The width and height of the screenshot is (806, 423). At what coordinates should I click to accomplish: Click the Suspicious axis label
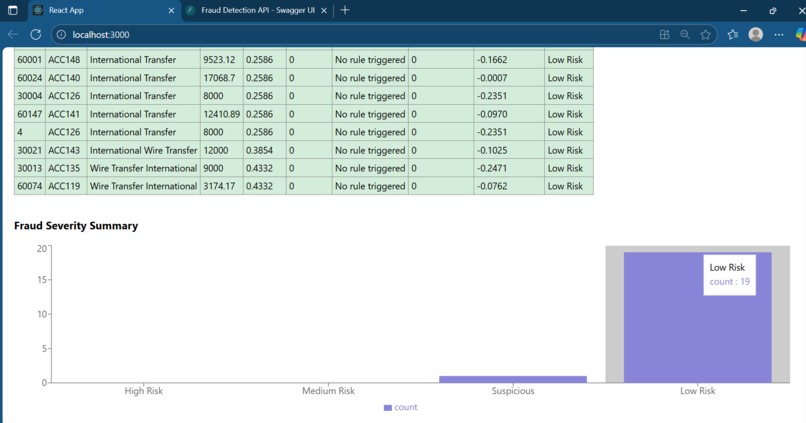tap(513, 391)
